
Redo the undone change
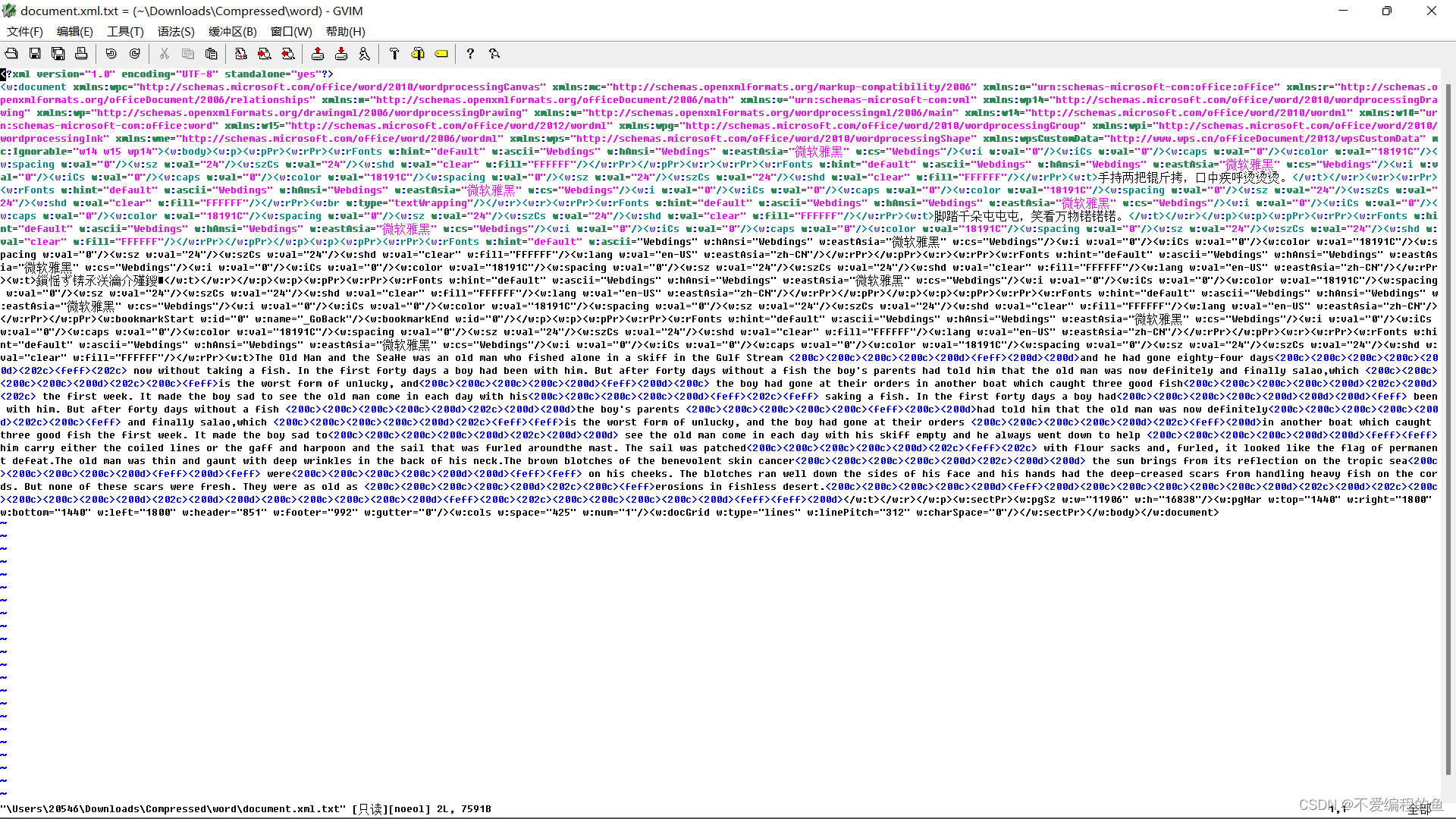134,53
